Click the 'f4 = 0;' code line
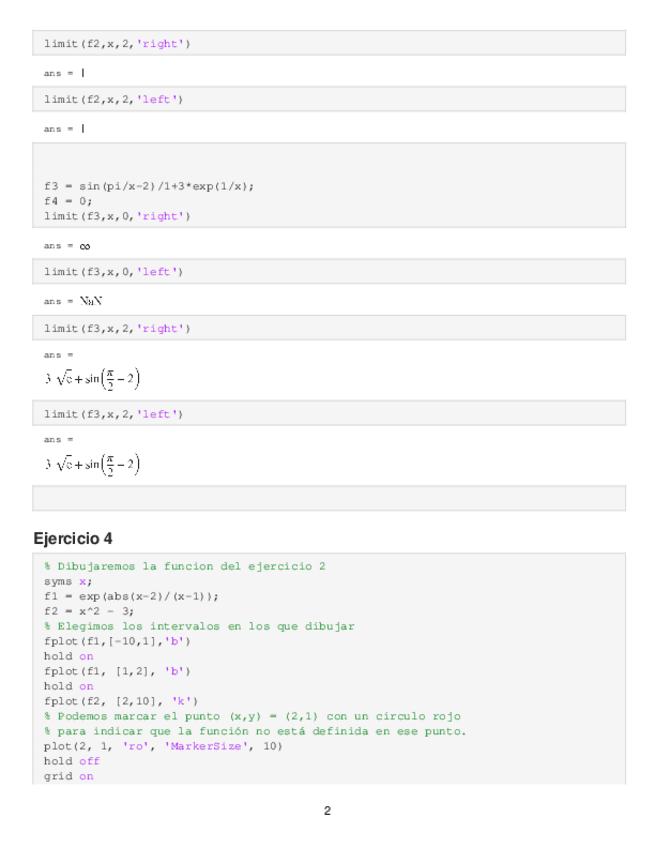Screen dimensions: 655x848 coord(67,201)
